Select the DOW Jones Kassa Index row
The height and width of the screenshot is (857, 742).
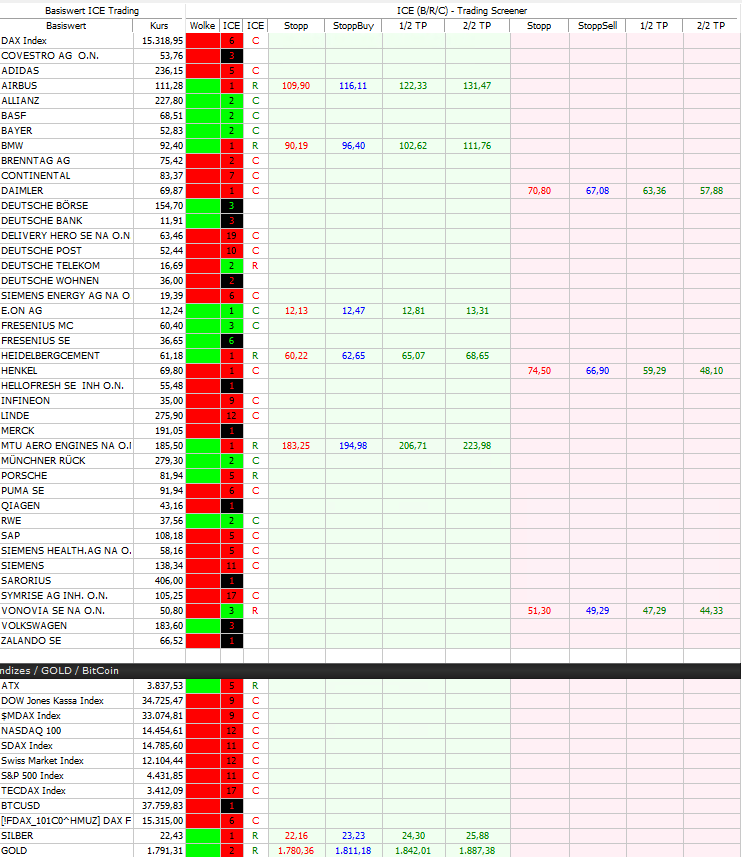[x=52, y=701]
